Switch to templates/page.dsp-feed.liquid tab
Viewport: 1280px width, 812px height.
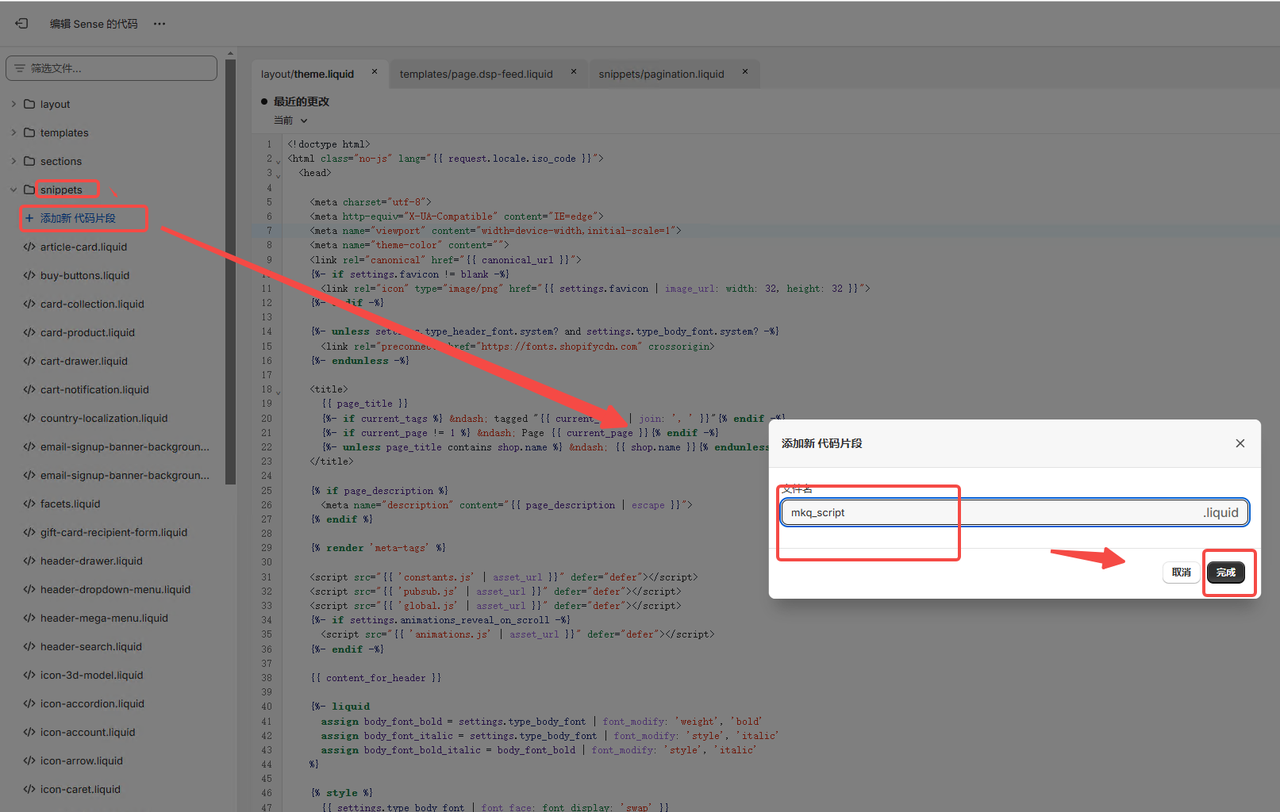[x=476, y=74]
